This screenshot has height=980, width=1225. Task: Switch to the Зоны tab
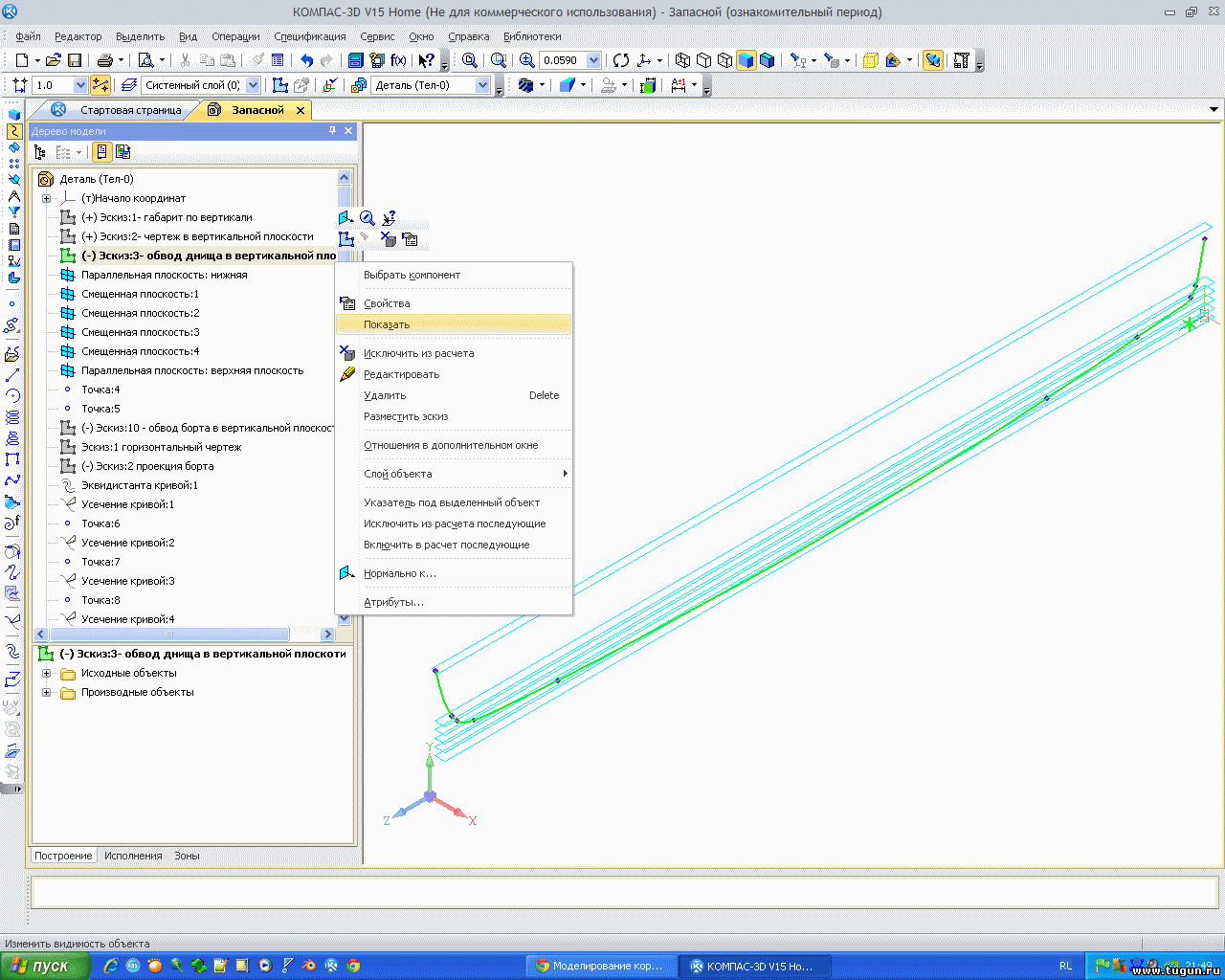point(187,856)
